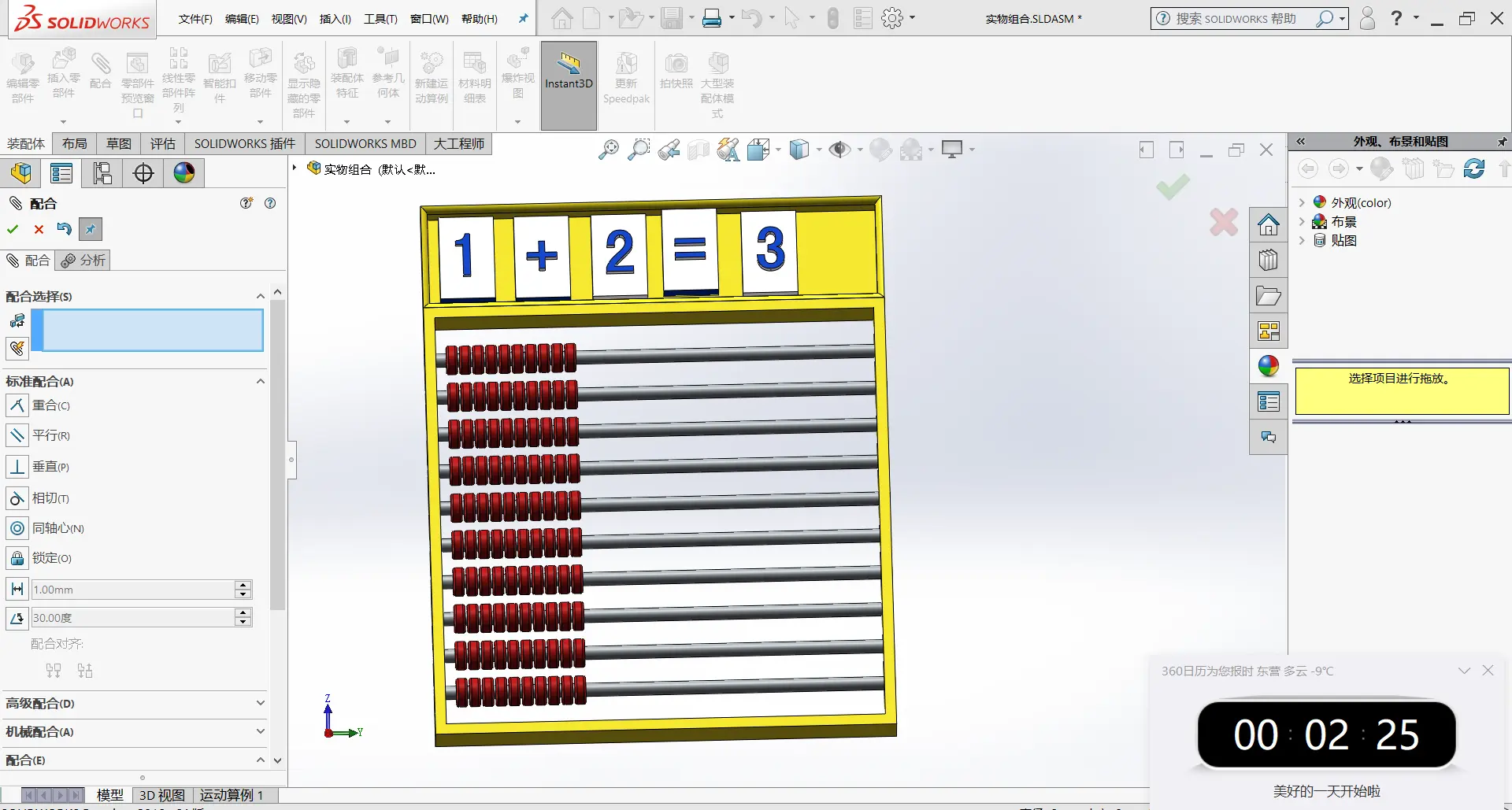
Task: Expand the 外观(color) tree node
Action: point(1302,202)
